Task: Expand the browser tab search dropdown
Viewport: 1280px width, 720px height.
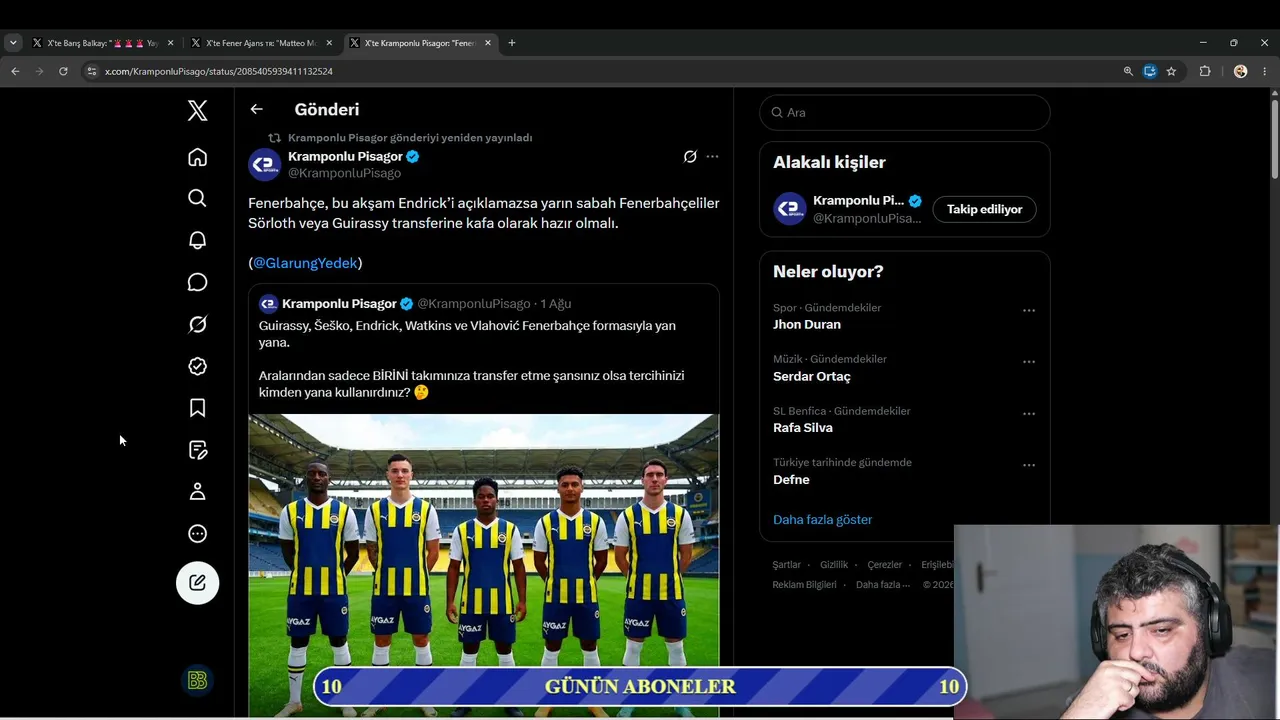Action: [x=13, y=43]
